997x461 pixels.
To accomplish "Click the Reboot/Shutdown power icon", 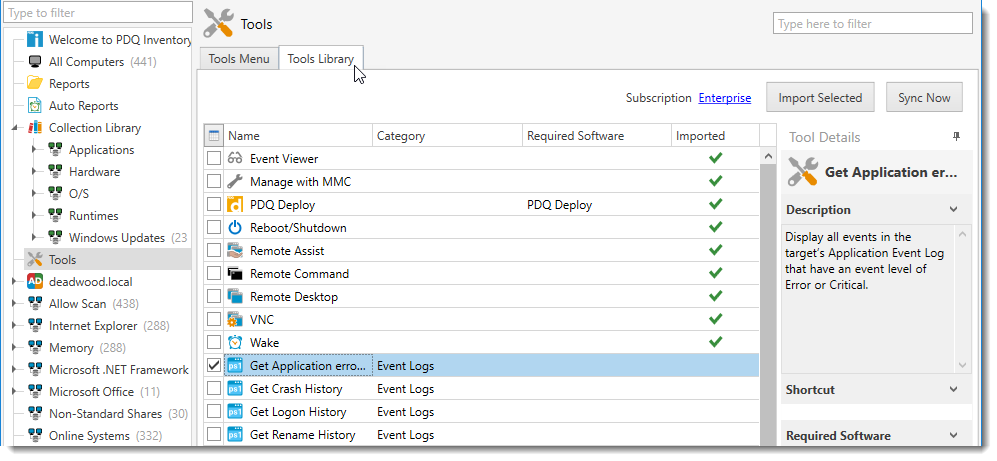I will point(235,228).
